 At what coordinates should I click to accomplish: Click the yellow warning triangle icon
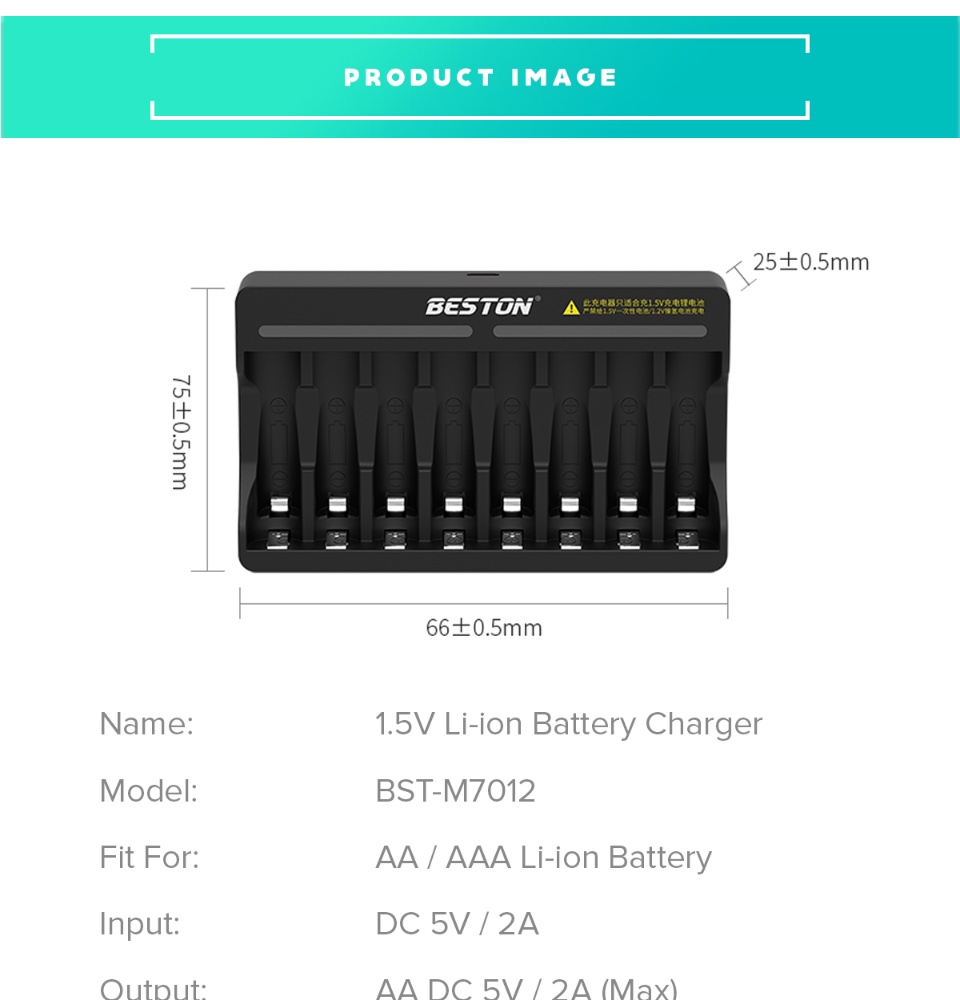coord(570,306)
